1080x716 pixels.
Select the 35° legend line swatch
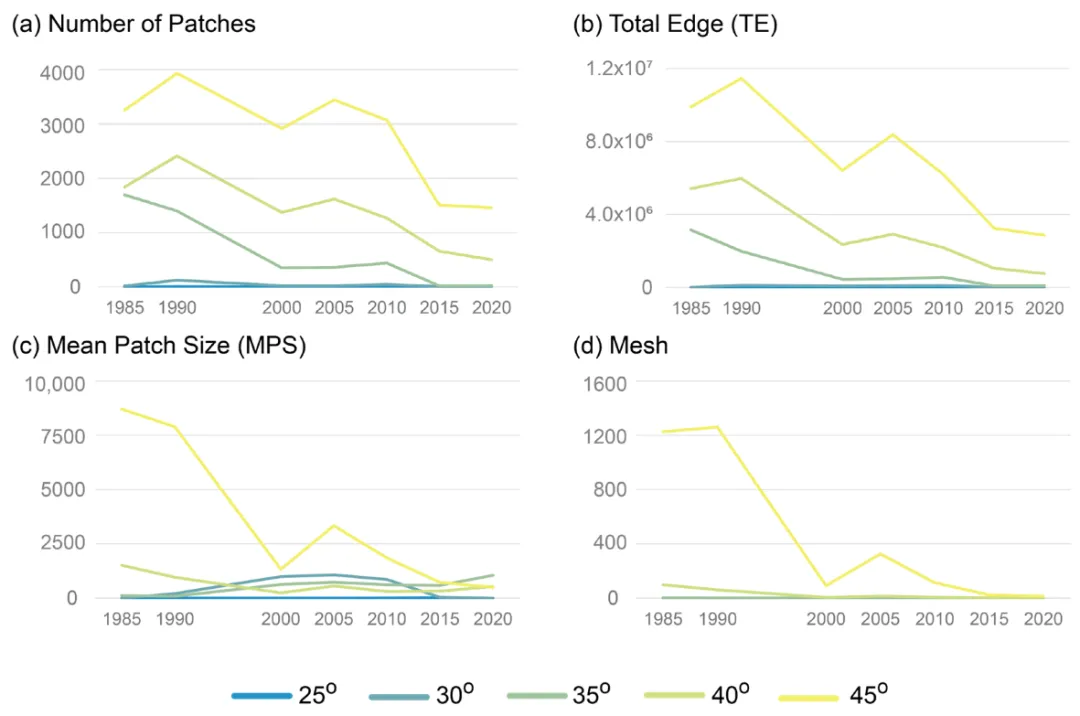[x=540, y=695]
